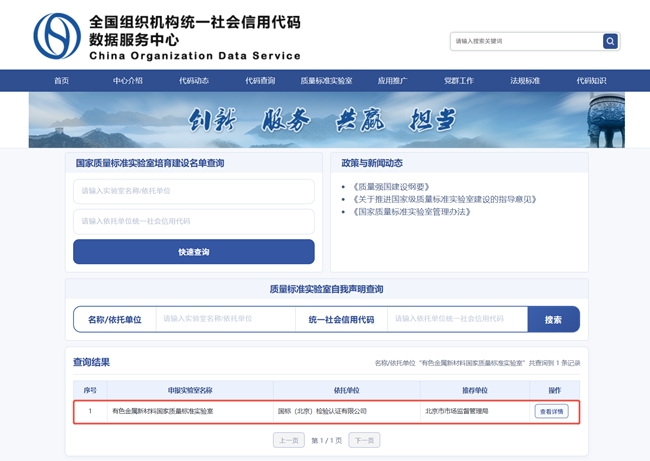Open the 党群工作 menu item
This screenshot has width=650, height=461.
[458, 81]
